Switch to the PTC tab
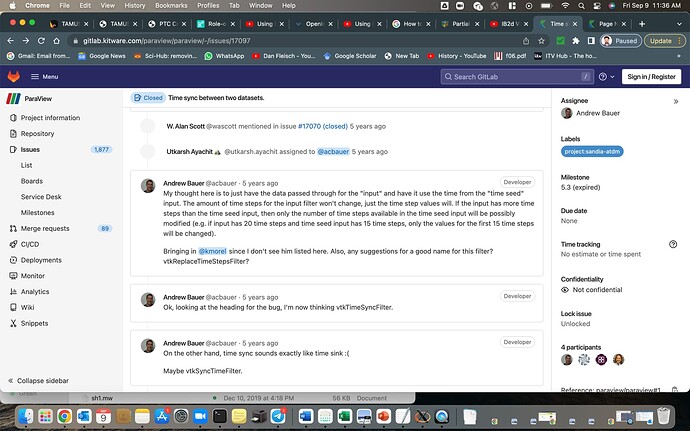The height and width of the screenshot is (431, 690). coord(166,24)
